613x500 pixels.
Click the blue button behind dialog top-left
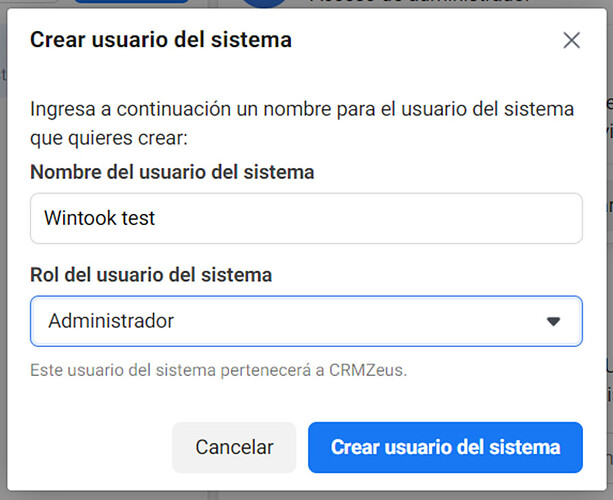(117, 2)
